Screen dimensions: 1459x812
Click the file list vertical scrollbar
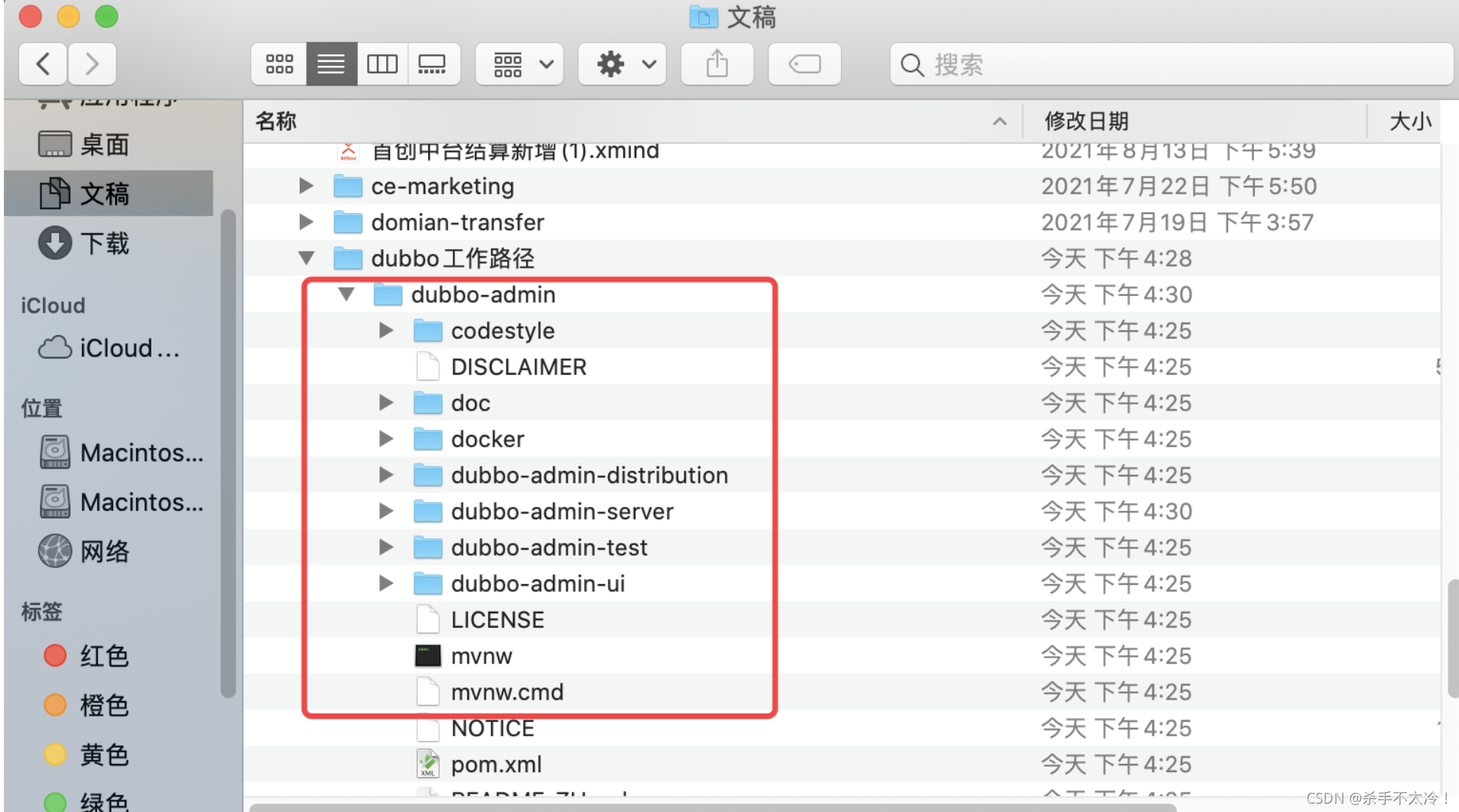pos(1452,638)
